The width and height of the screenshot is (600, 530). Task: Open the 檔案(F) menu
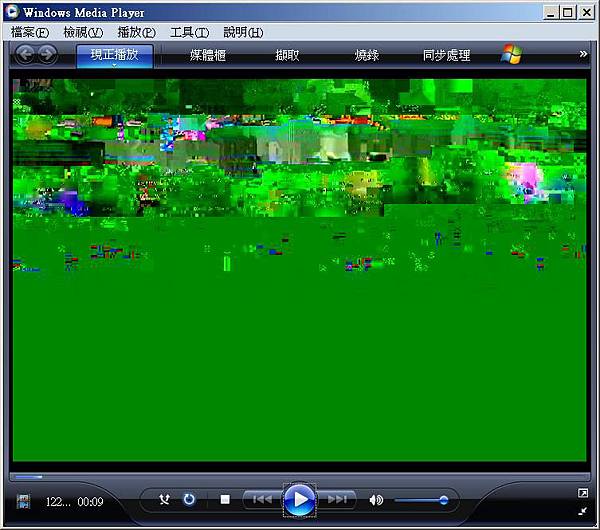tap(30, 33)
